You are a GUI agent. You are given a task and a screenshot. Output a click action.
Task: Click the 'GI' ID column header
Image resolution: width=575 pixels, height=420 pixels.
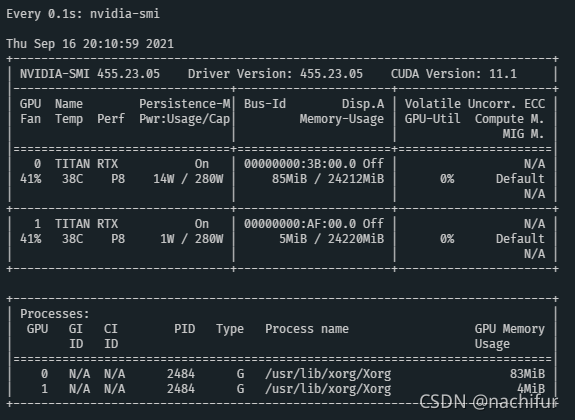pos(76,329)
